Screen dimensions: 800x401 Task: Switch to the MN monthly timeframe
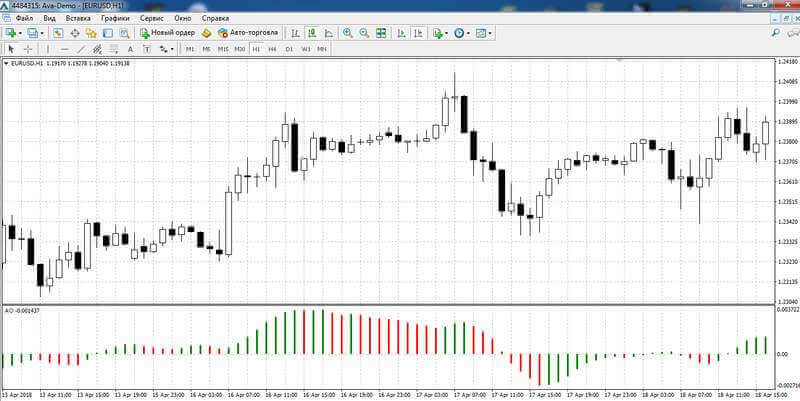coord(322,49)
